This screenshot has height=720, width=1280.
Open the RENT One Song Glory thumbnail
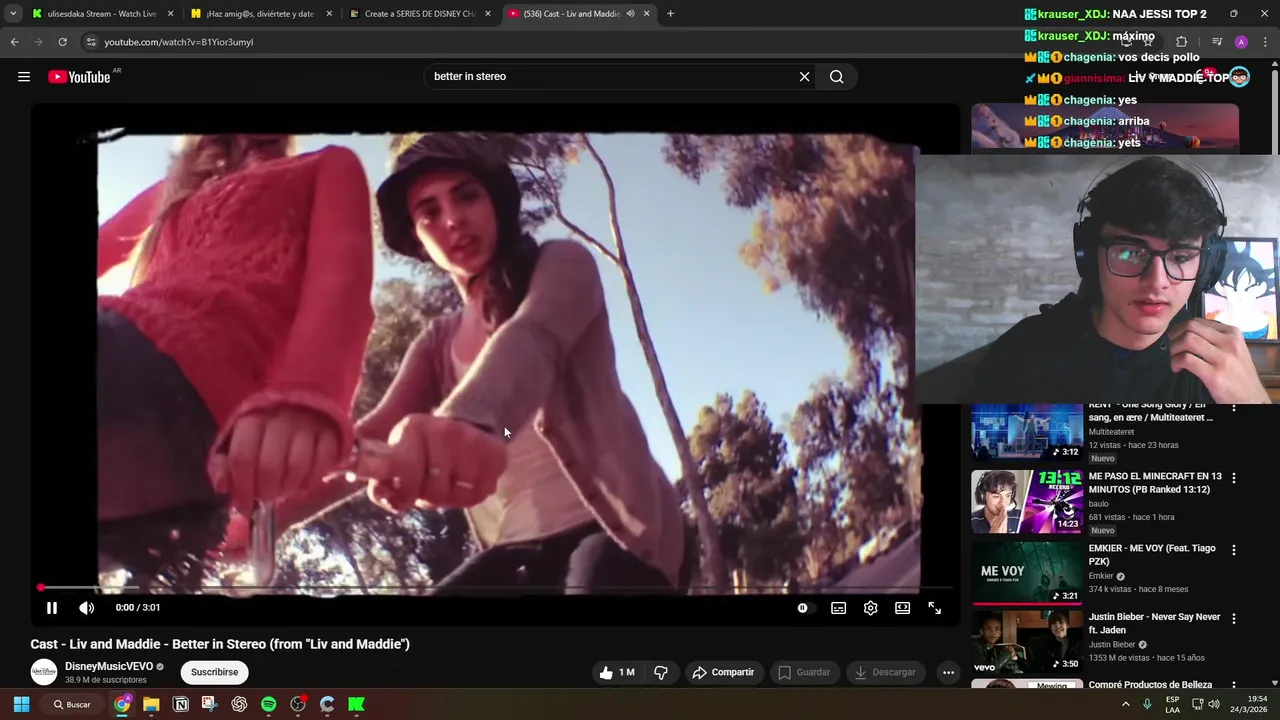tap(1027, 433)
